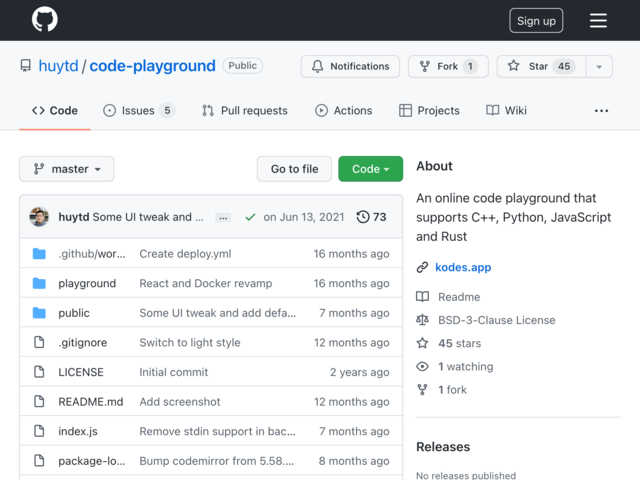Click the book icon next to Readme
Viewport: 640px width, 480px height.
(x=422, y=297)
